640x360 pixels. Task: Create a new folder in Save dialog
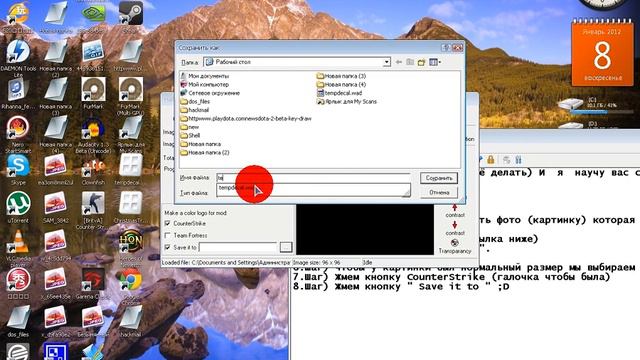click(421, 62)
